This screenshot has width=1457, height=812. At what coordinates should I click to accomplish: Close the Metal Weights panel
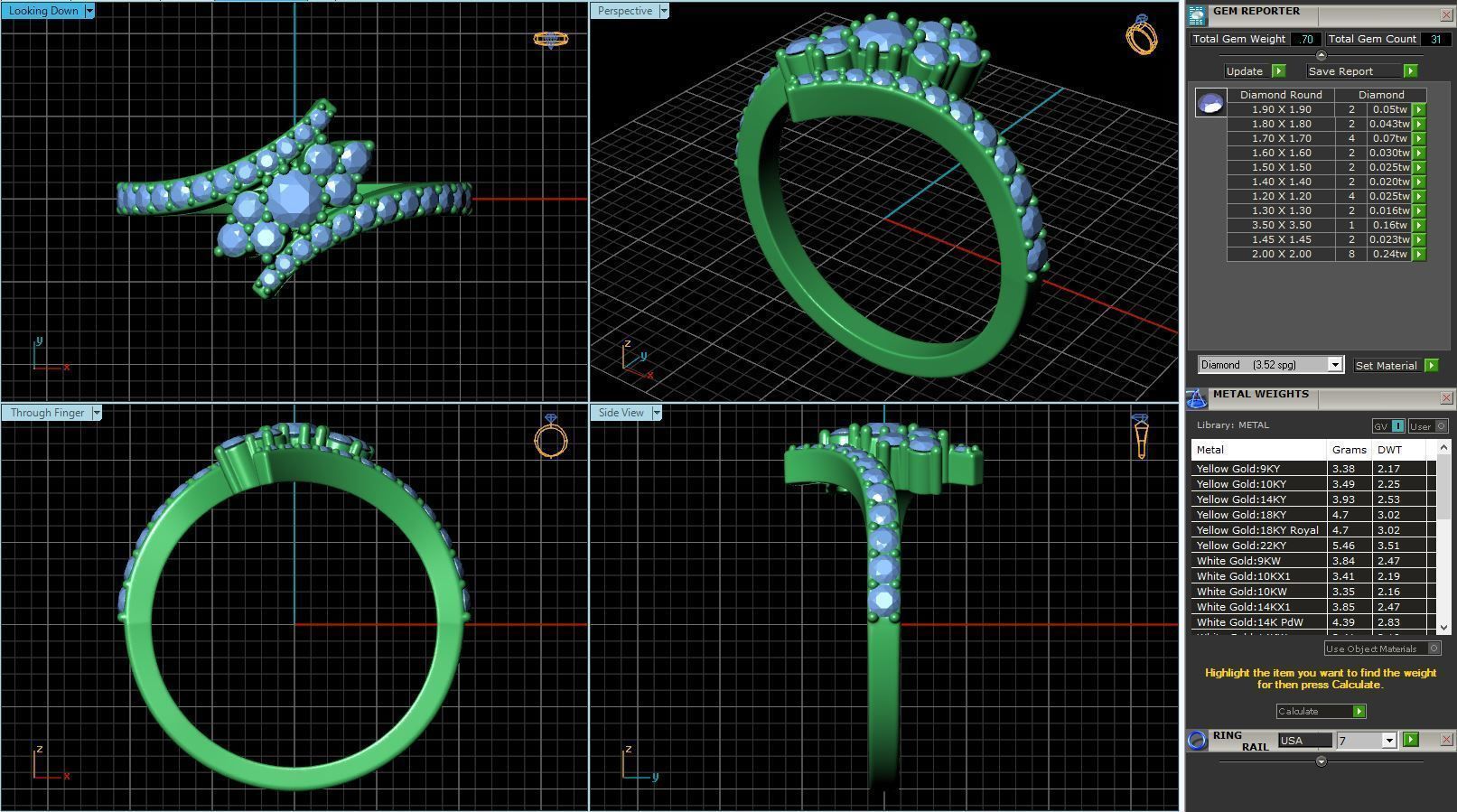click(x=1445, y=397)
